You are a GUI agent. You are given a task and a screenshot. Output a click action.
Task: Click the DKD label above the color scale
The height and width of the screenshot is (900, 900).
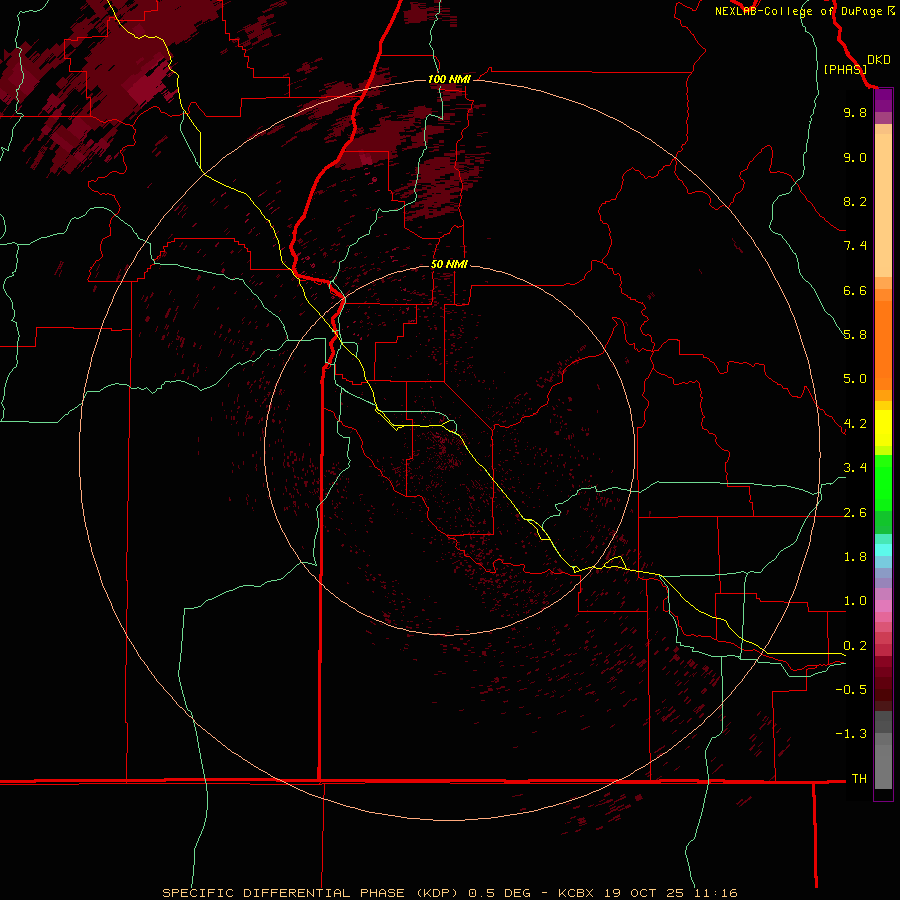[x=879, y=60]
